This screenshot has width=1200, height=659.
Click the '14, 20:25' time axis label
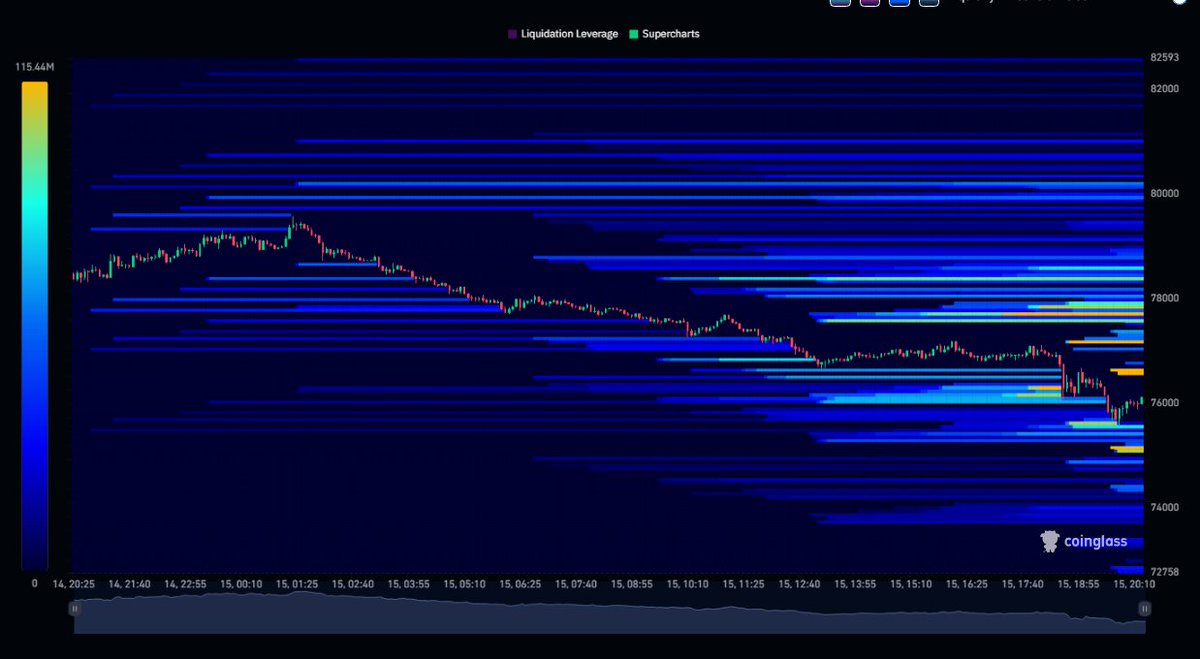point(73,583)
